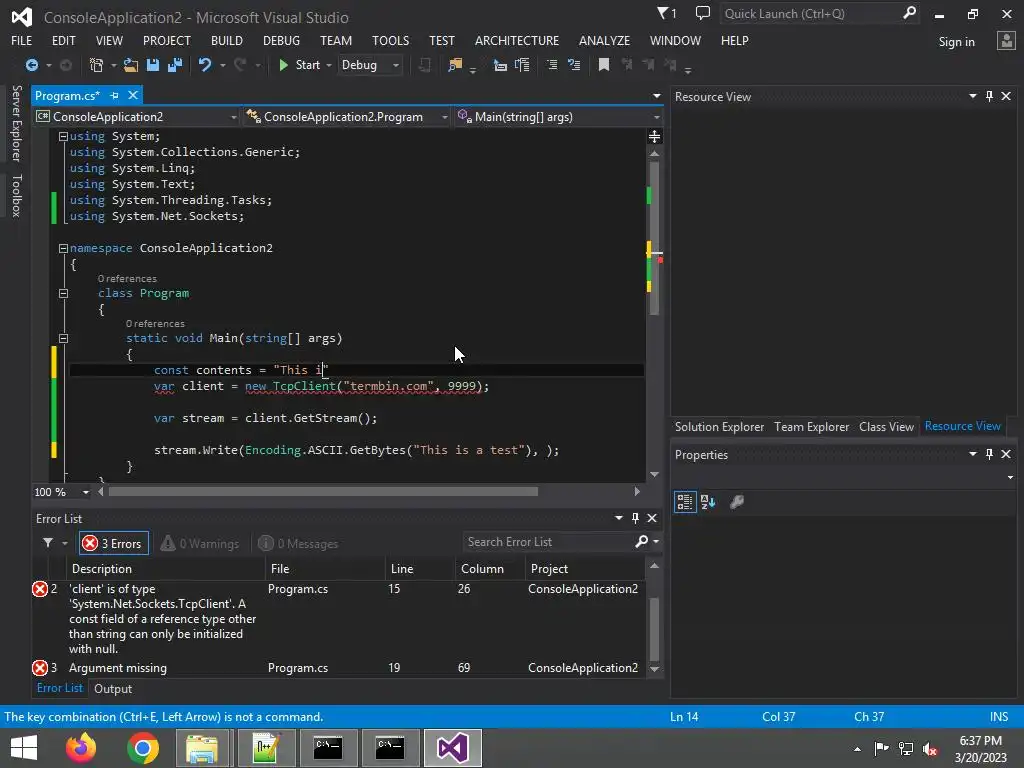The image size is (1024, 768).
Task: Click the editor split window handle
Action: point(654,136)
